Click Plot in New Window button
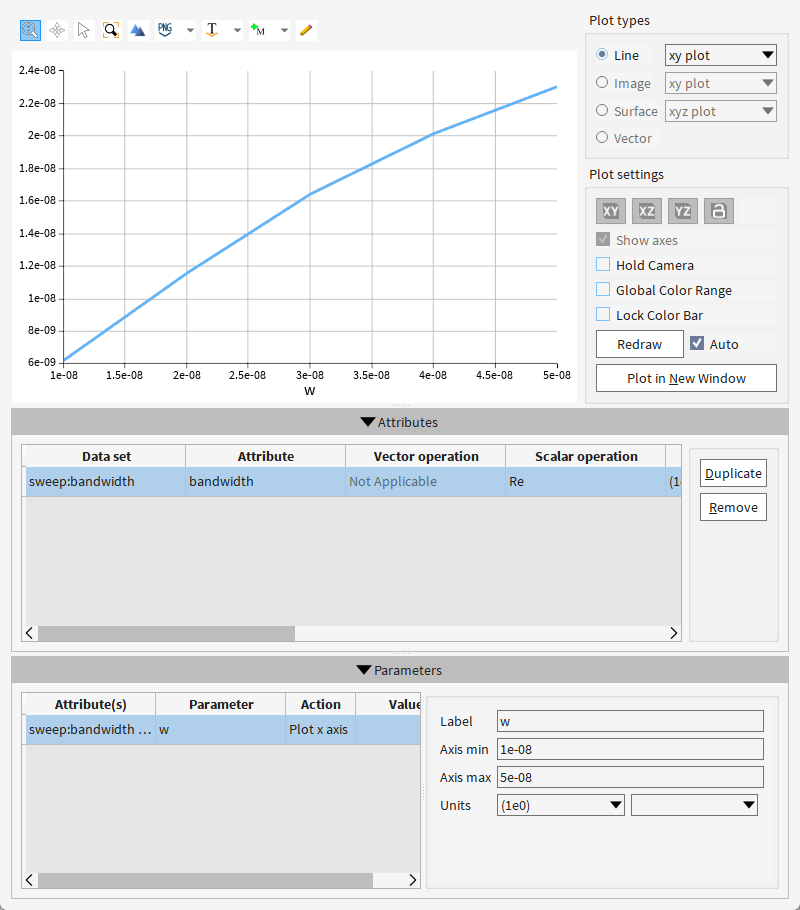 (686, 378)
